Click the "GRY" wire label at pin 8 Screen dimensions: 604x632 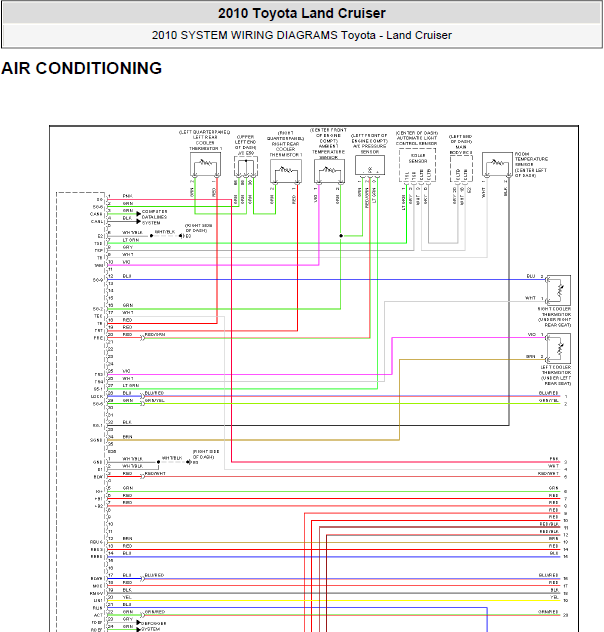tap(128, 247)
